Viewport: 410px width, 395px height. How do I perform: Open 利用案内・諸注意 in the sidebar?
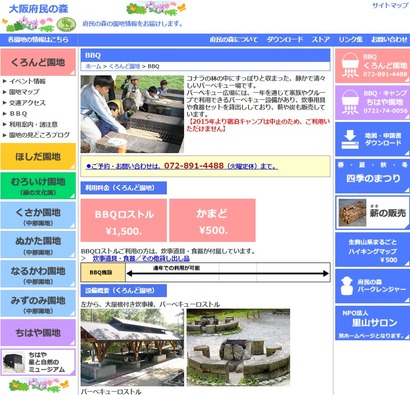coord(33,124)
